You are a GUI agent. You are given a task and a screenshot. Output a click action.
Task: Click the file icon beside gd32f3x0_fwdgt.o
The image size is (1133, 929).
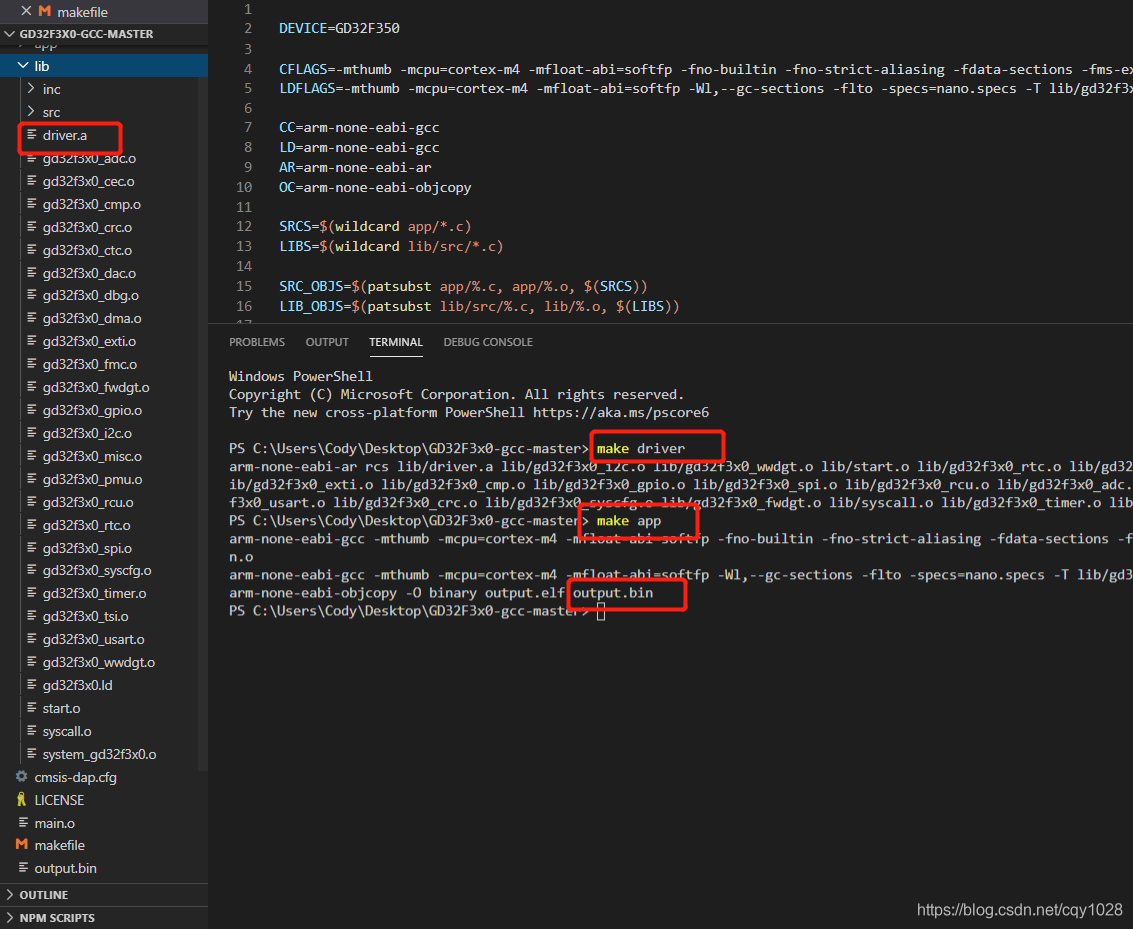click(32, 387)
